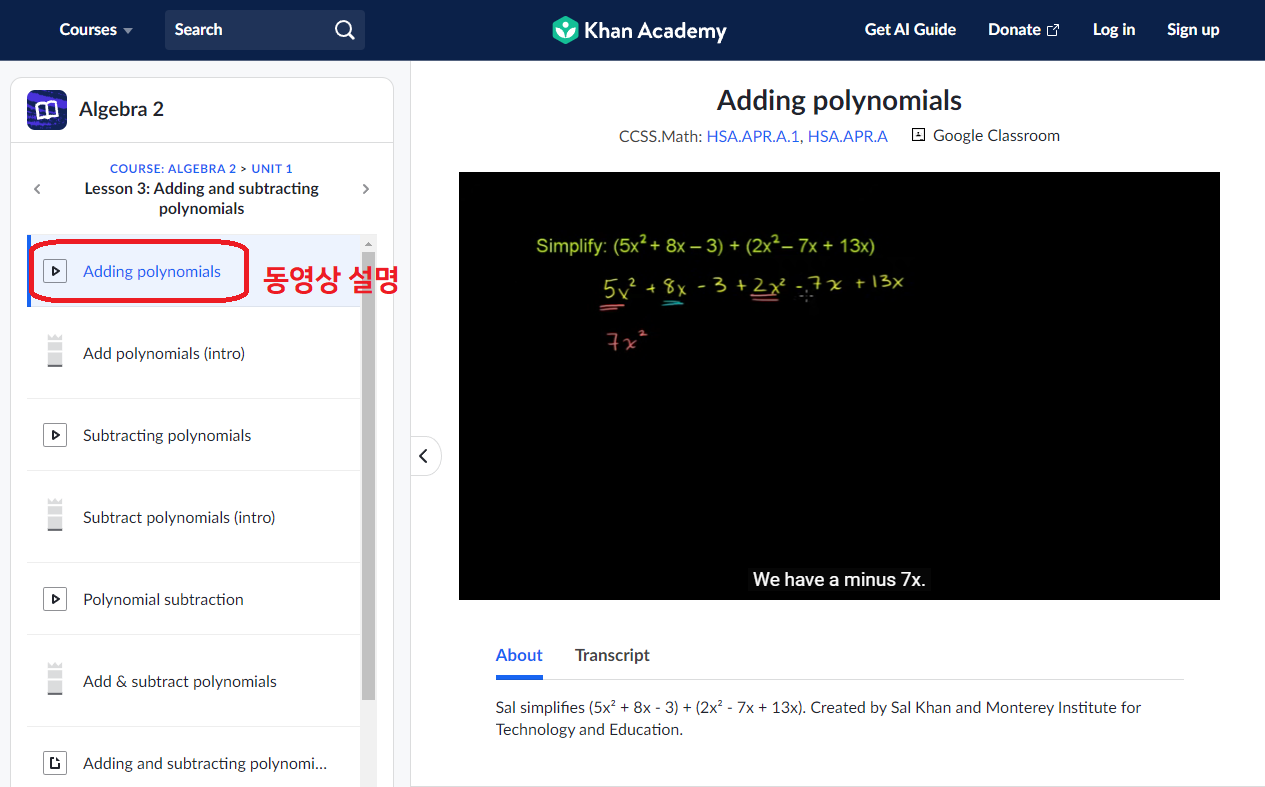Switch to the Transcript tab
Image resolution: width=1265 pixels, height=787 pixels.
(612, 655)
